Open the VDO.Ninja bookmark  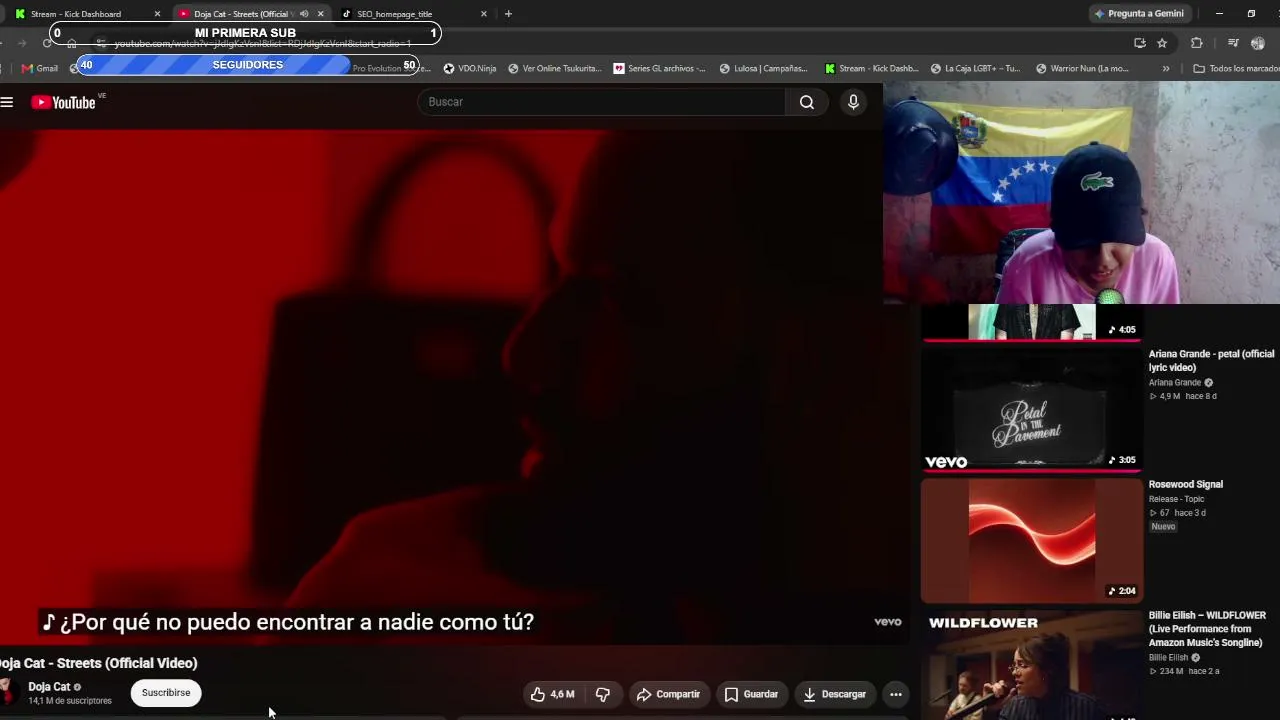point(470,69)
